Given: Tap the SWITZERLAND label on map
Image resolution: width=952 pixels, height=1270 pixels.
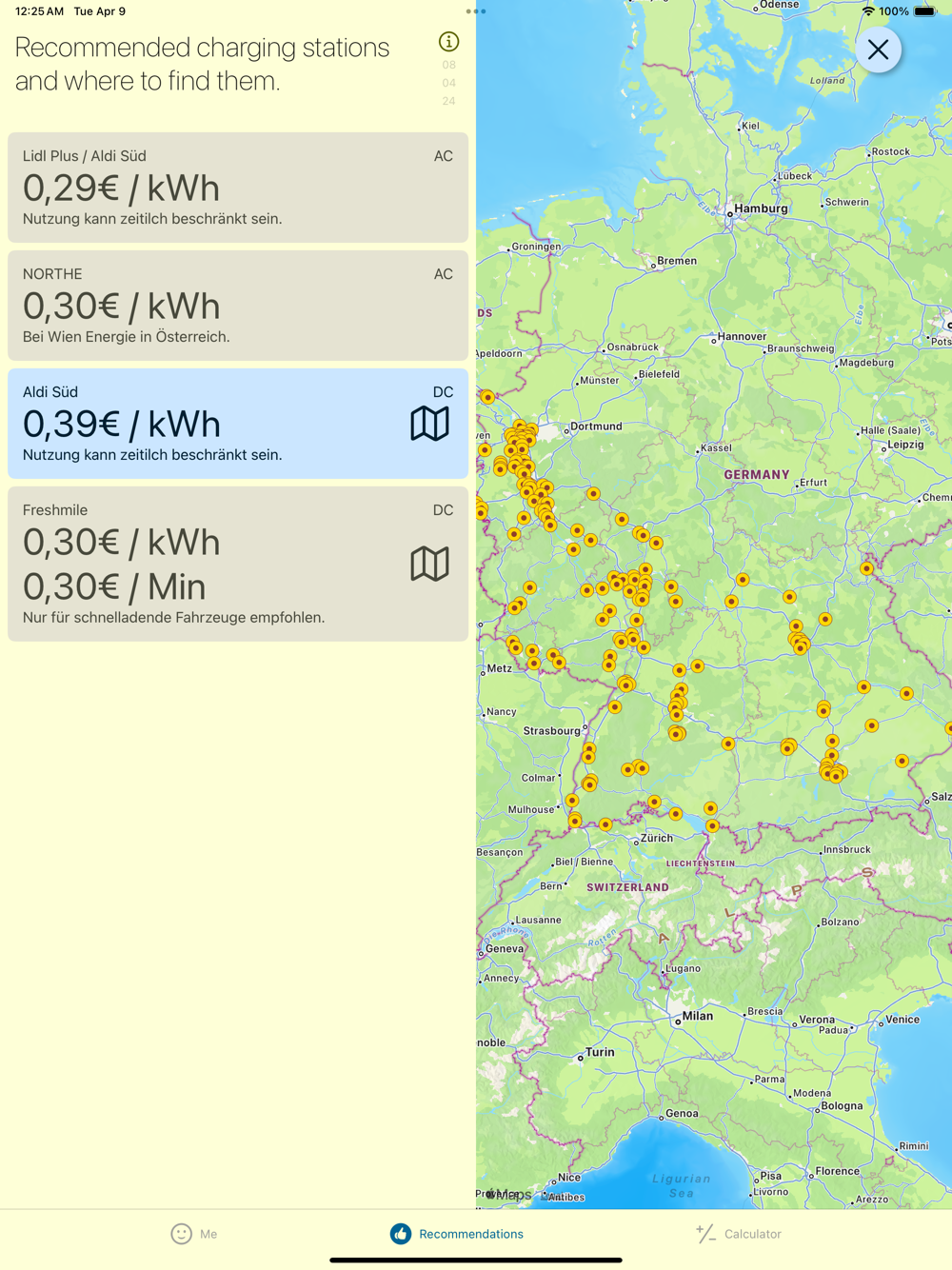Looking at the screenshot, I should pos(627,887).
